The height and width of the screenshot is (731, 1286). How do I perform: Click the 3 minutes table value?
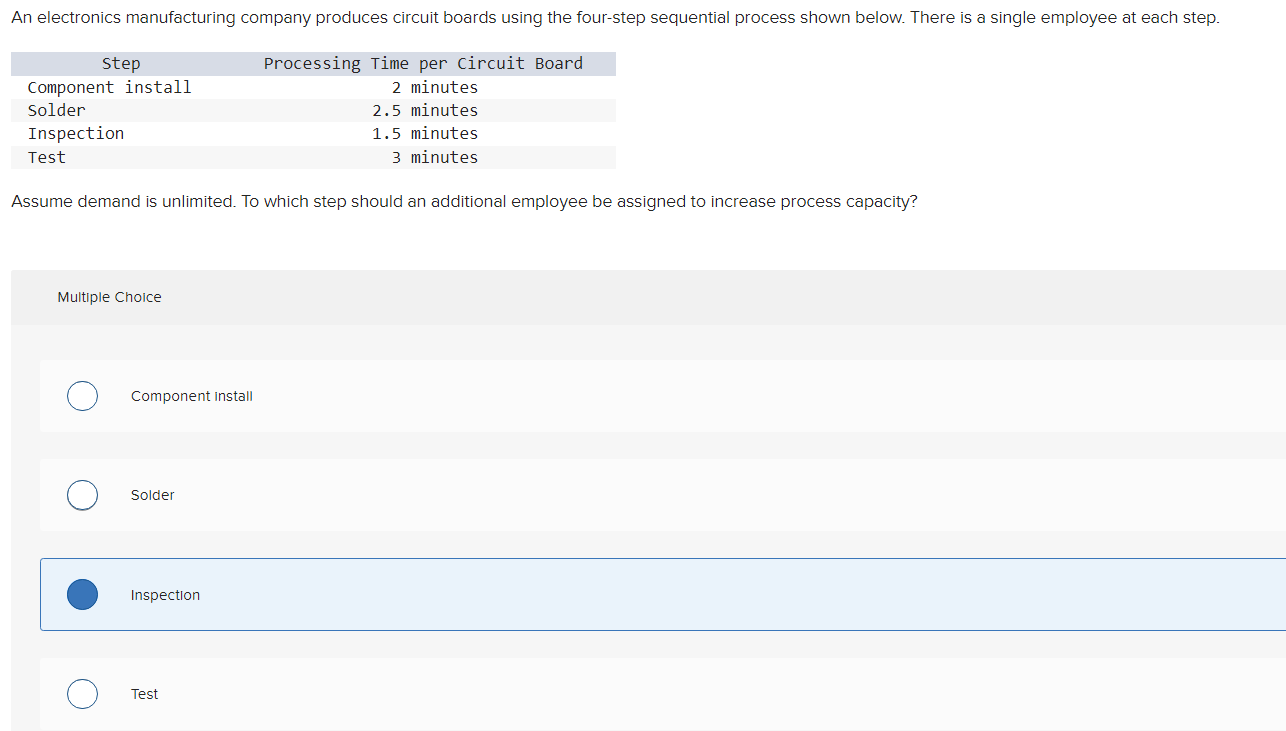435,158
